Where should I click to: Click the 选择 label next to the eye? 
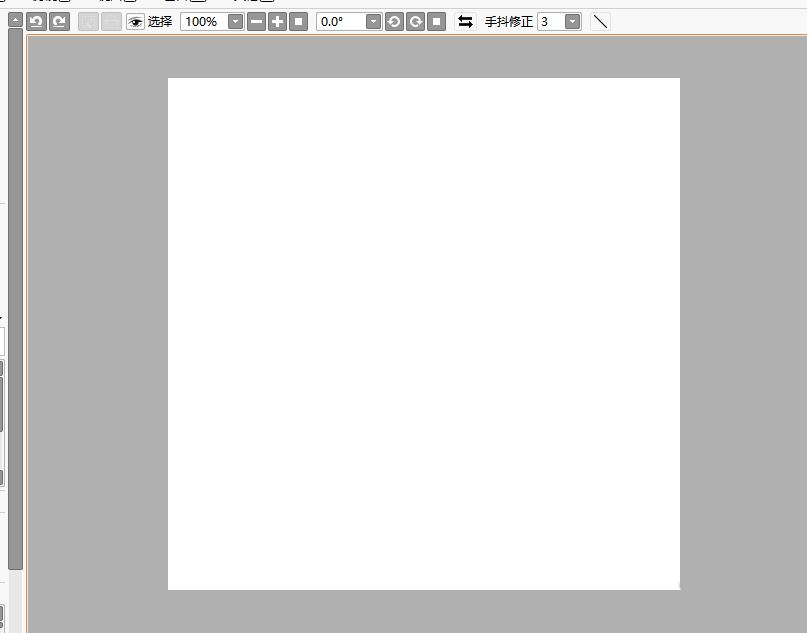click(160, 22)
